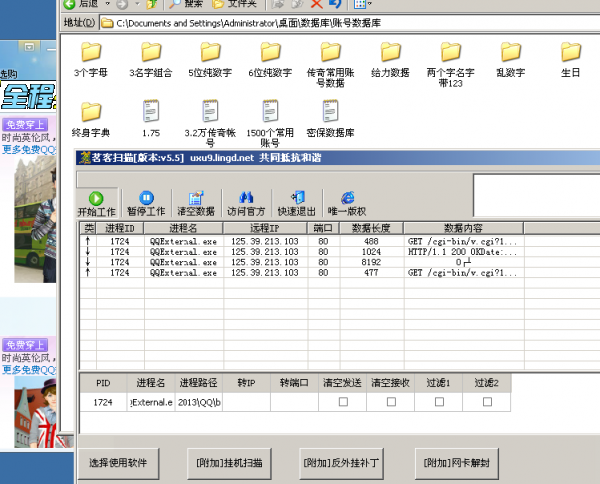The width and height of the screenshot is (600, 484).
Task: Click the Move To toolbar icon
Action: [x=277, y=4]
